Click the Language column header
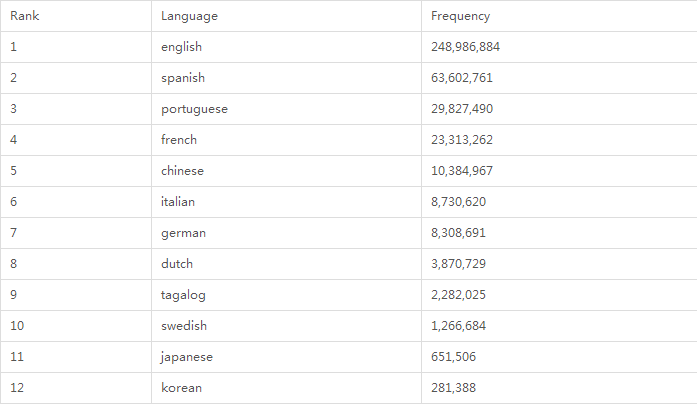The image size is (697, 405). pos(189,16)
